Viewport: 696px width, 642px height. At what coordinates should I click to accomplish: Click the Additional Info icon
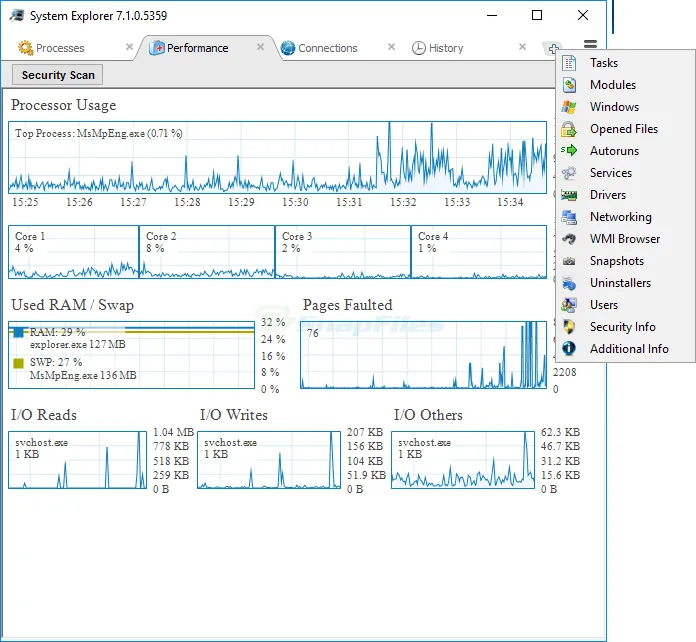pyautogui.click(x=569, y=349)
